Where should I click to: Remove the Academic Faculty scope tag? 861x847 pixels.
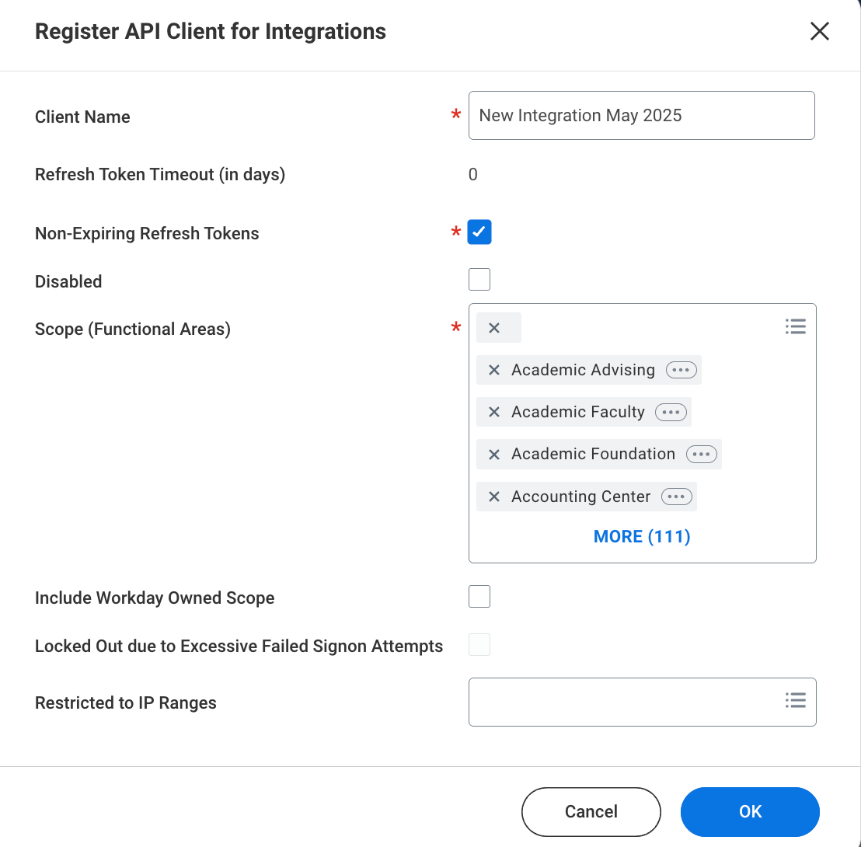[494, 412]
